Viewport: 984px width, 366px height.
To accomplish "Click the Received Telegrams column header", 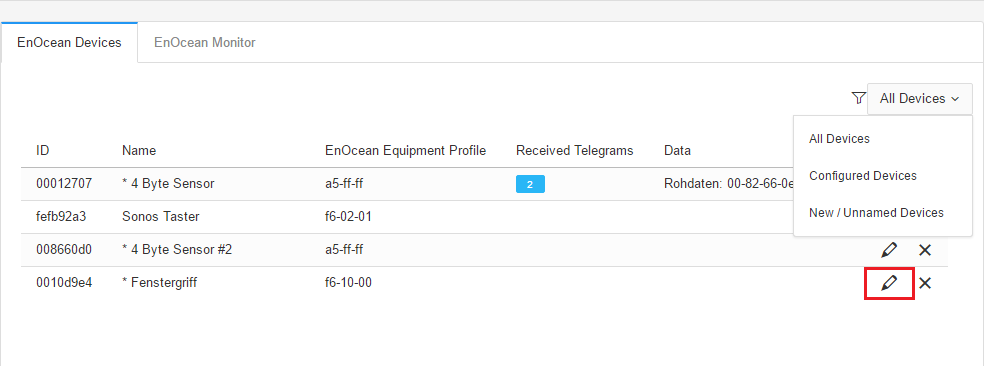I will (x=574, y=151).
